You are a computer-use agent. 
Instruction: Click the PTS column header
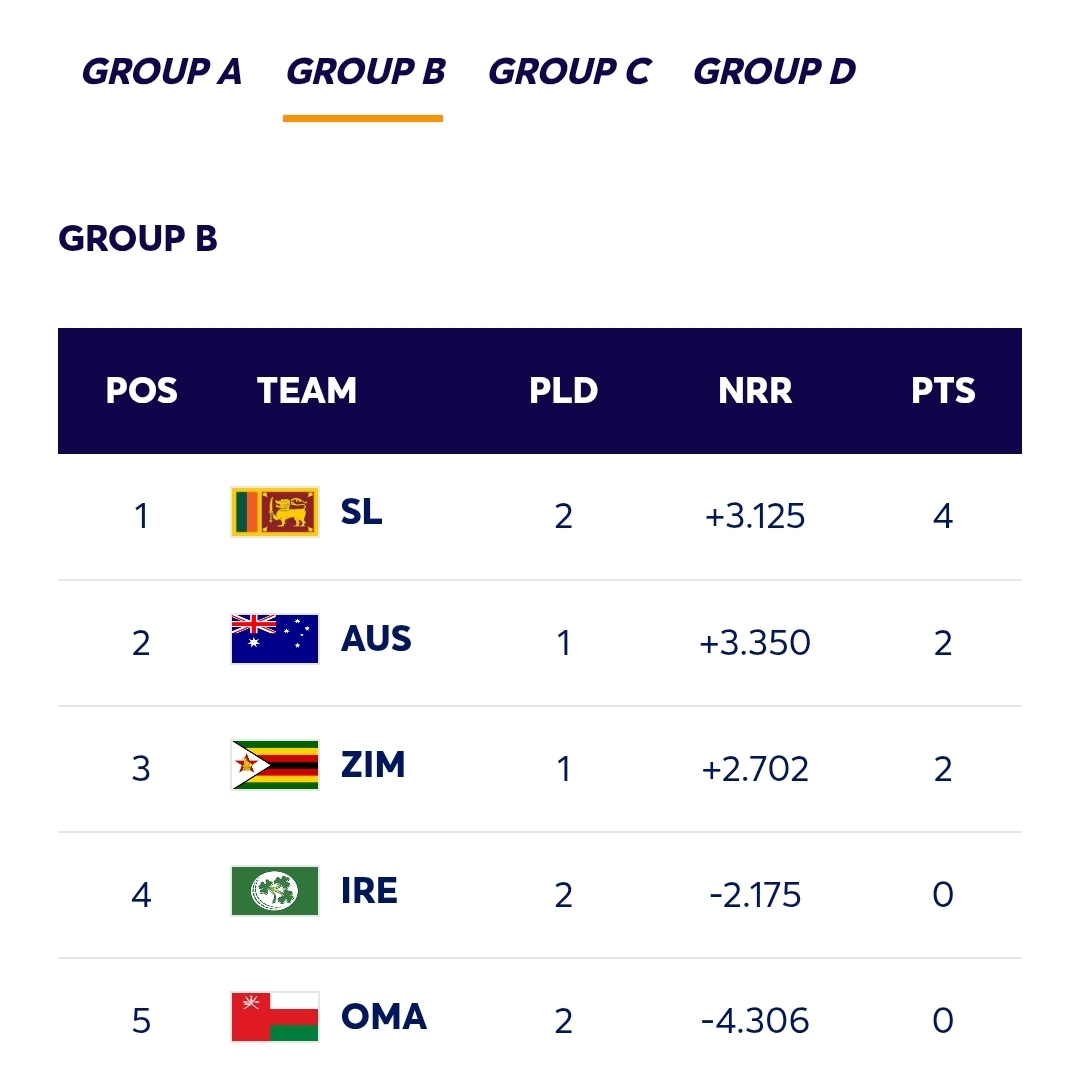[943, 391]
